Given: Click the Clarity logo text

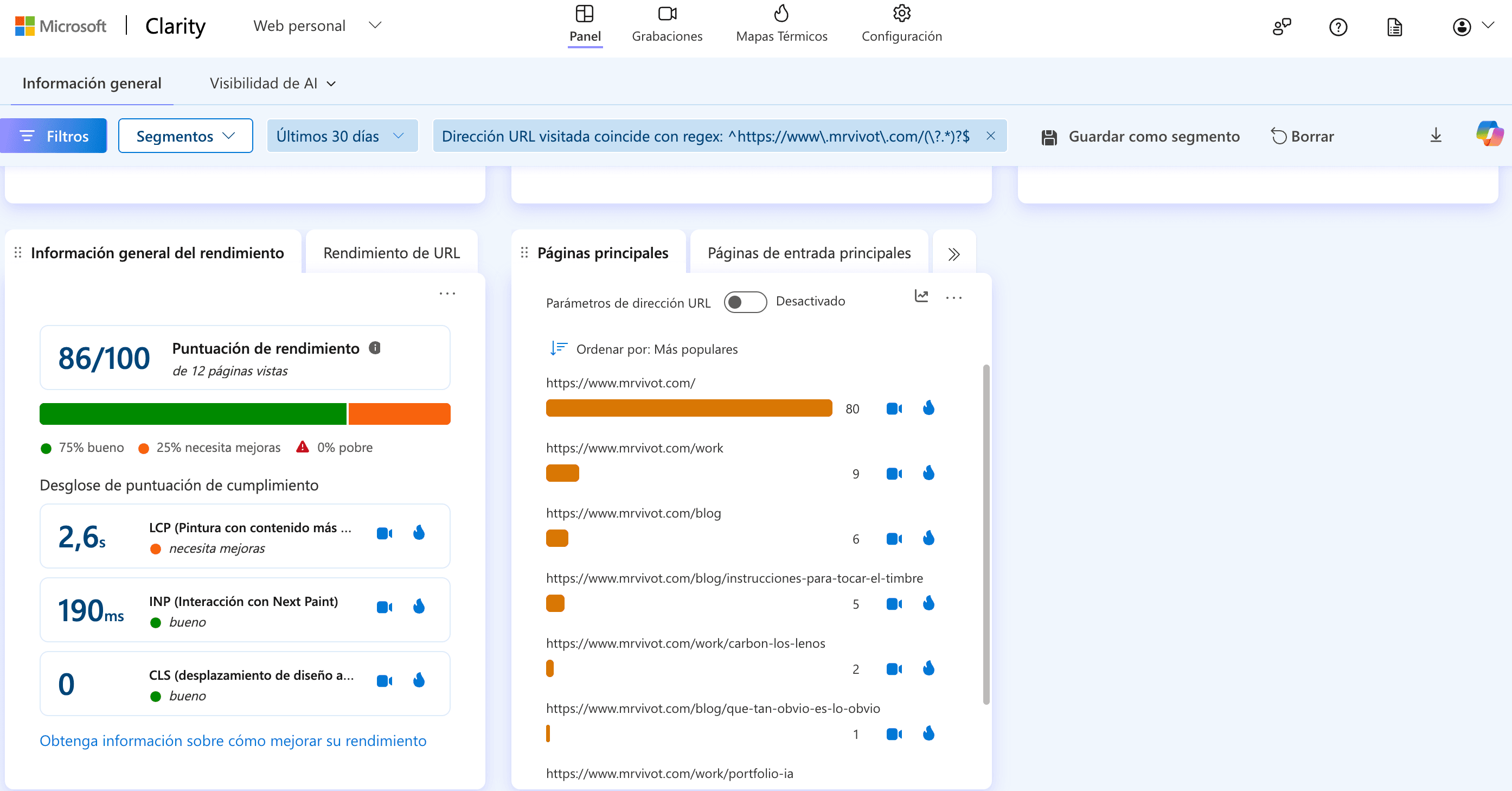Looking at the screenshot, I should (176, 26).
